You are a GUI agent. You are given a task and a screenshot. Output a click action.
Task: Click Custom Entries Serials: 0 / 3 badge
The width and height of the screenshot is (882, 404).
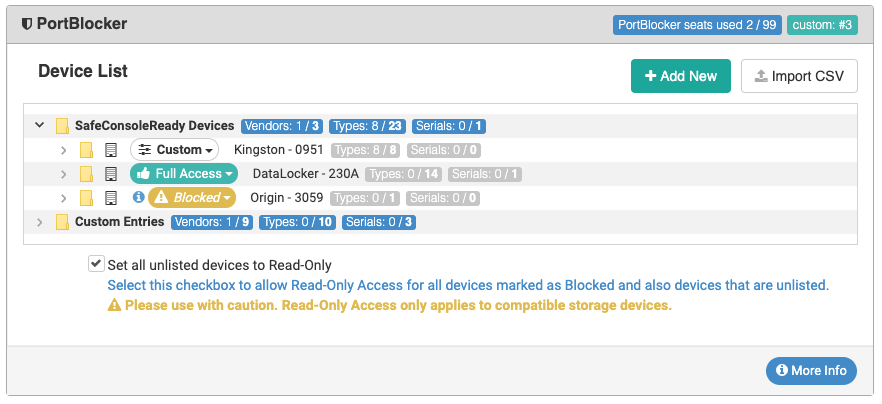(379, 222)
